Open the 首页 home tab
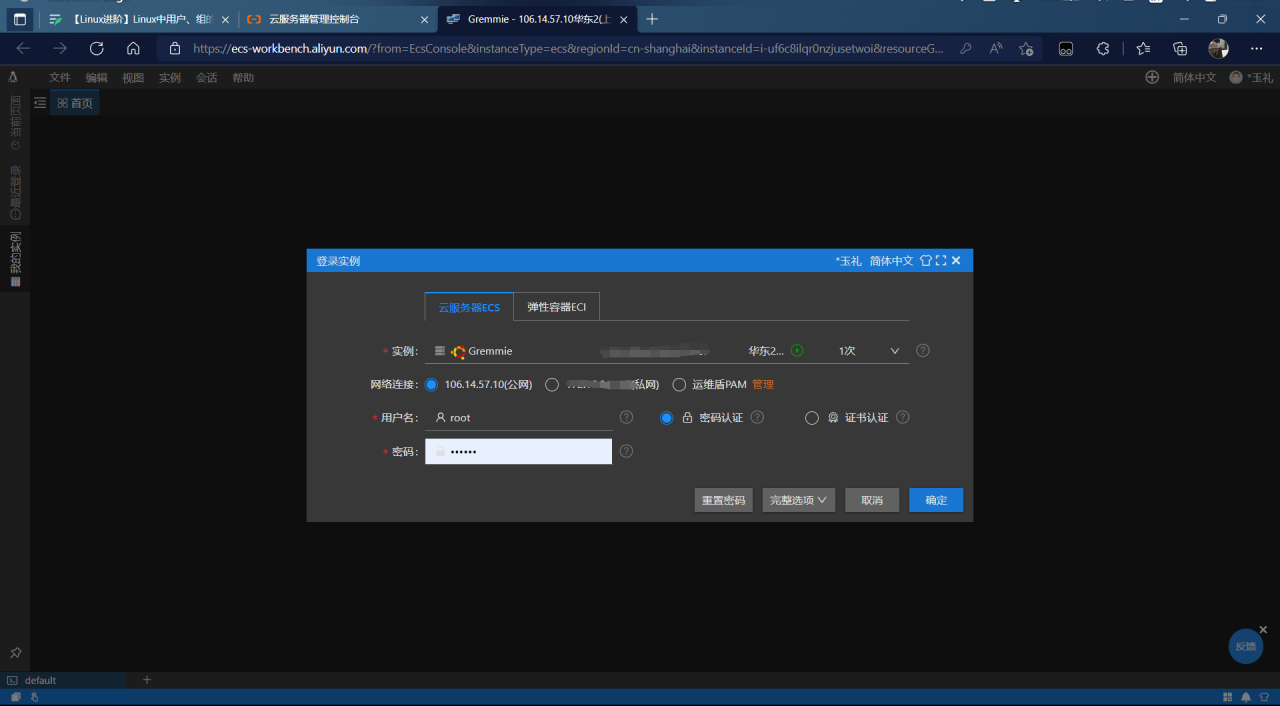The image size is (1280, 706). coord(75,103)
